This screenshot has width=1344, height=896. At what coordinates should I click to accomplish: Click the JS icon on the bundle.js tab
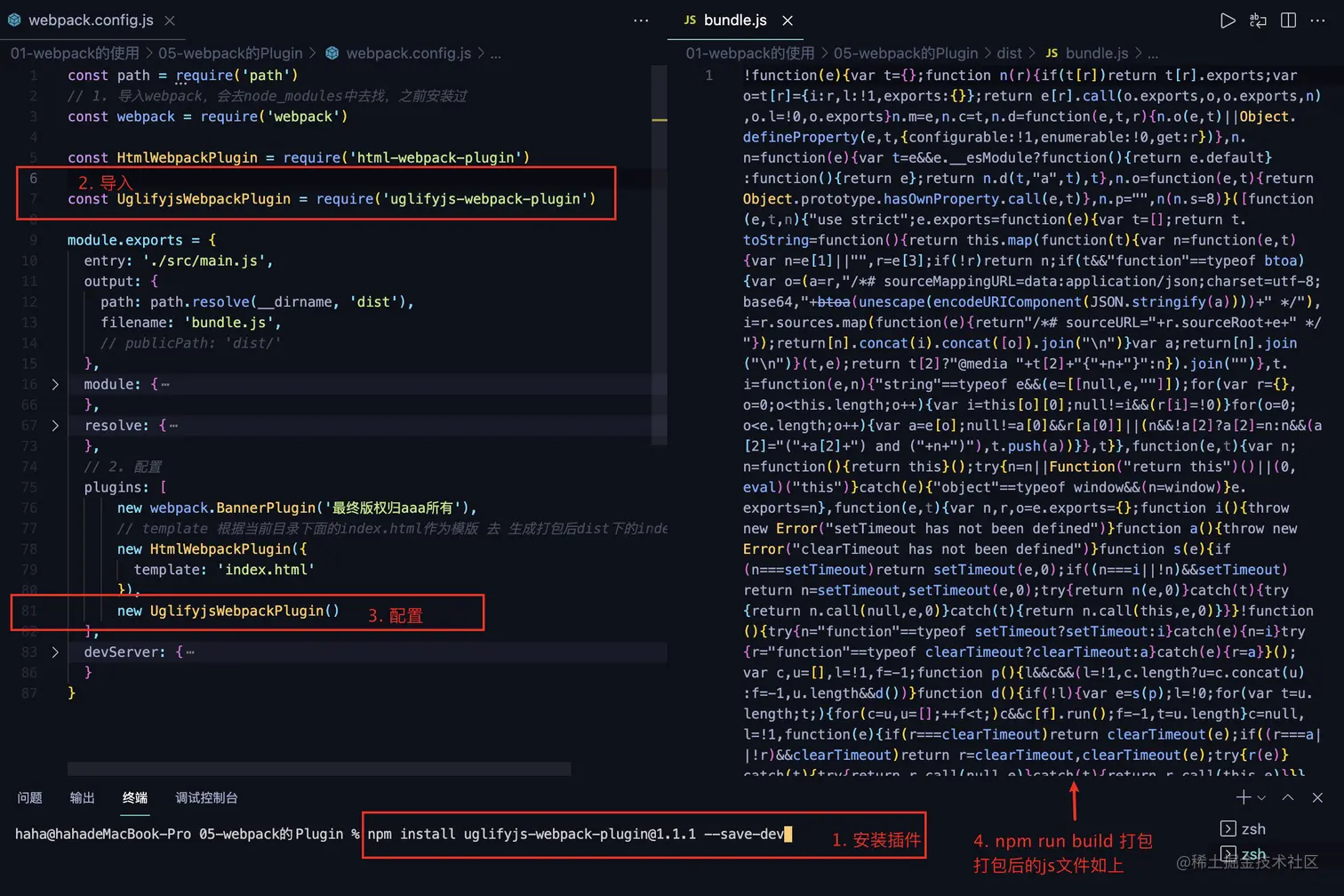tap(690, 20)
